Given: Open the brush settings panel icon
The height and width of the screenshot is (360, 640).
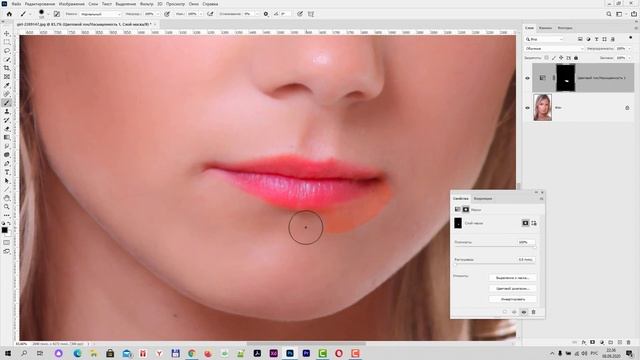Looking at the screenshot, I should [57, 14].
